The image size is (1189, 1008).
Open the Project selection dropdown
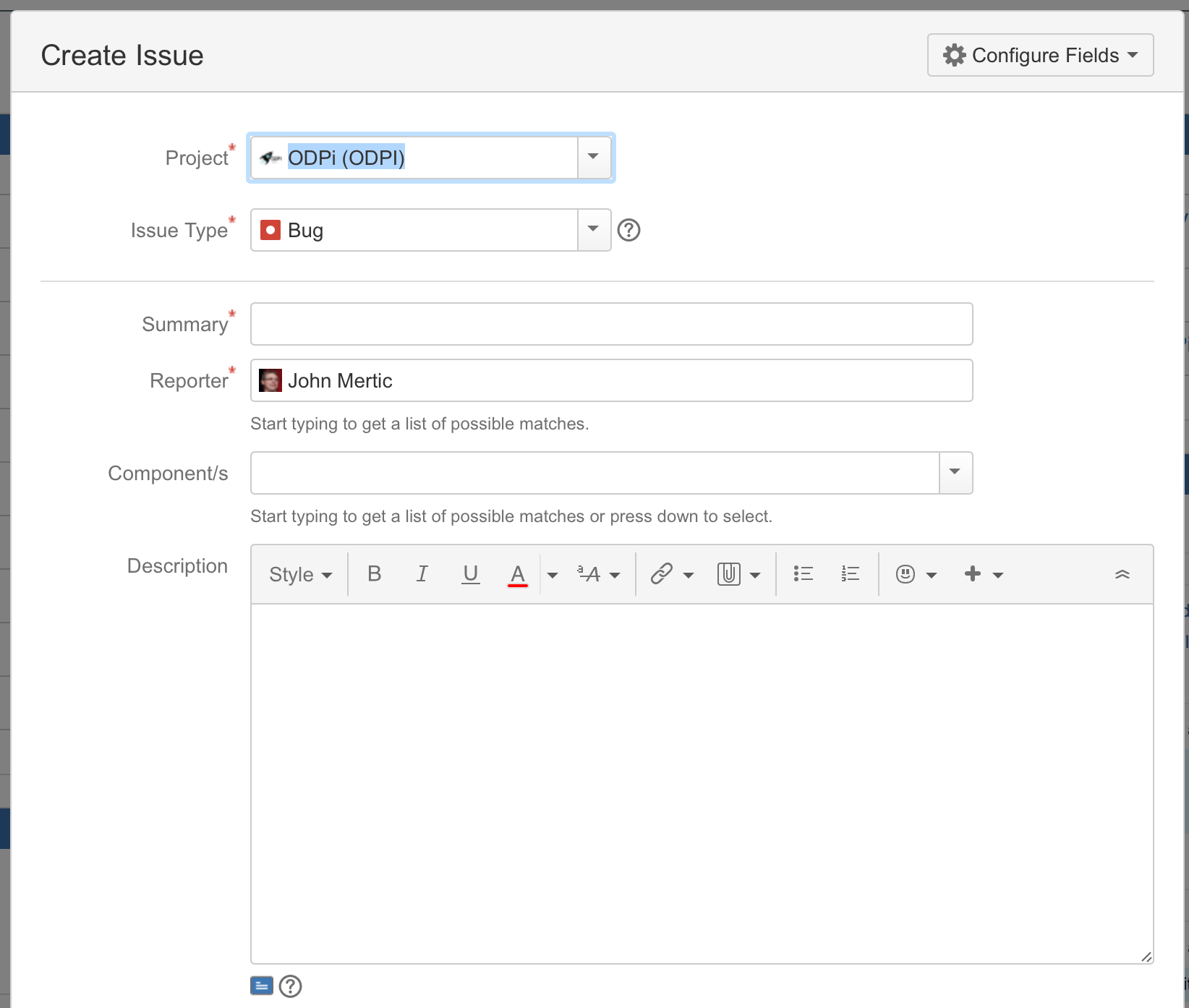[593, 157]
